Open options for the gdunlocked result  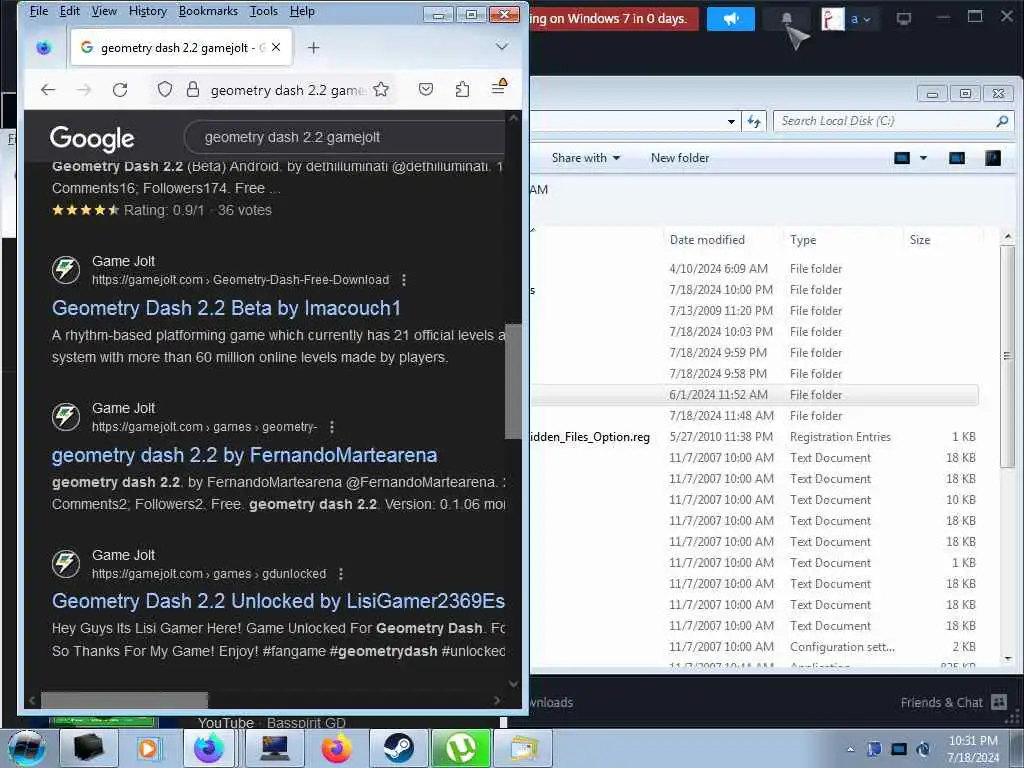click(341, 574)
